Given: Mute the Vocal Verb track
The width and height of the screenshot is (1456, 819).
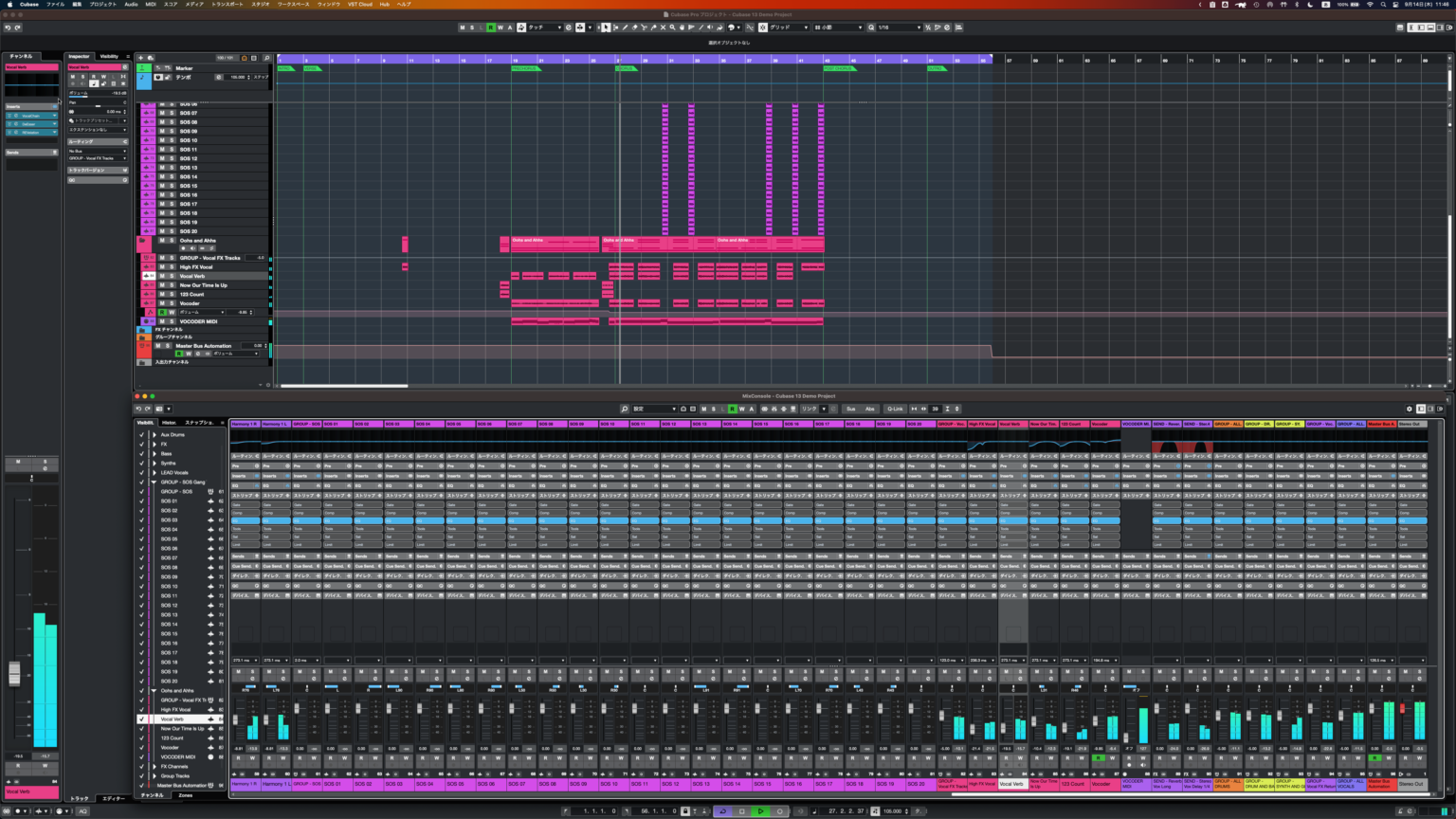Looking at the screenshot, I should click(161, 276).
